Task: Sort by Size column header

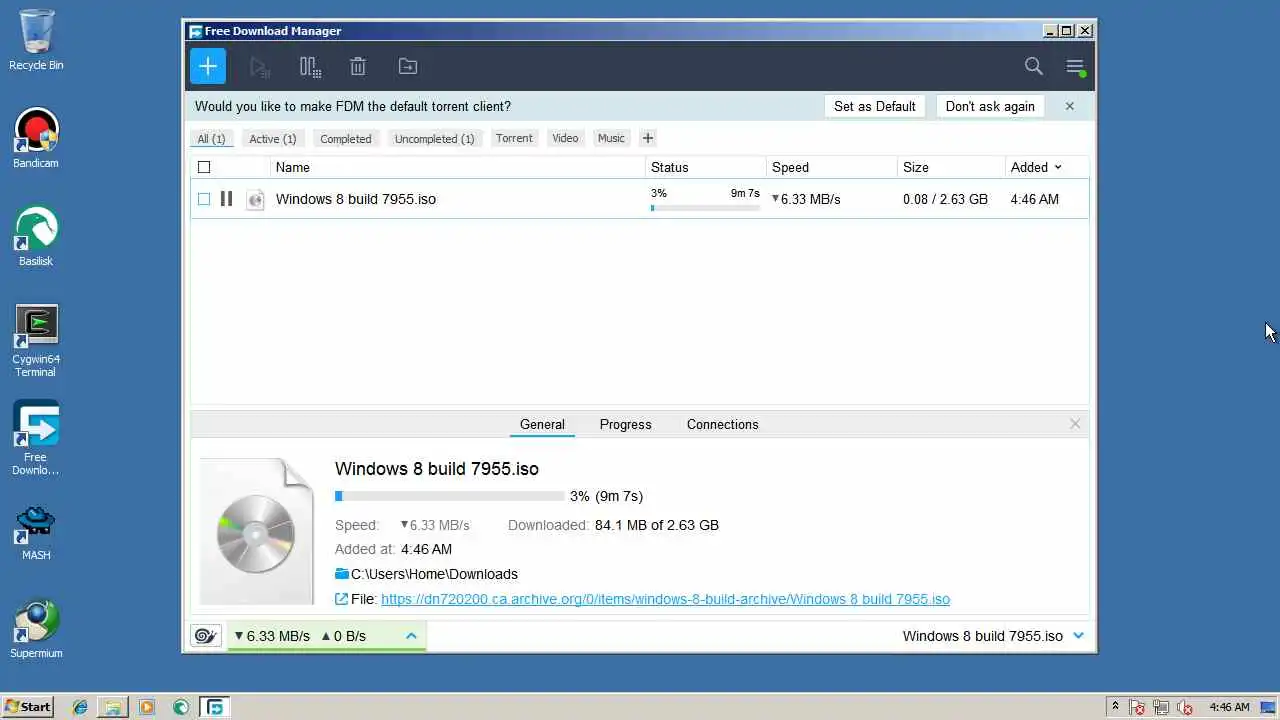Action: (951, 167)
